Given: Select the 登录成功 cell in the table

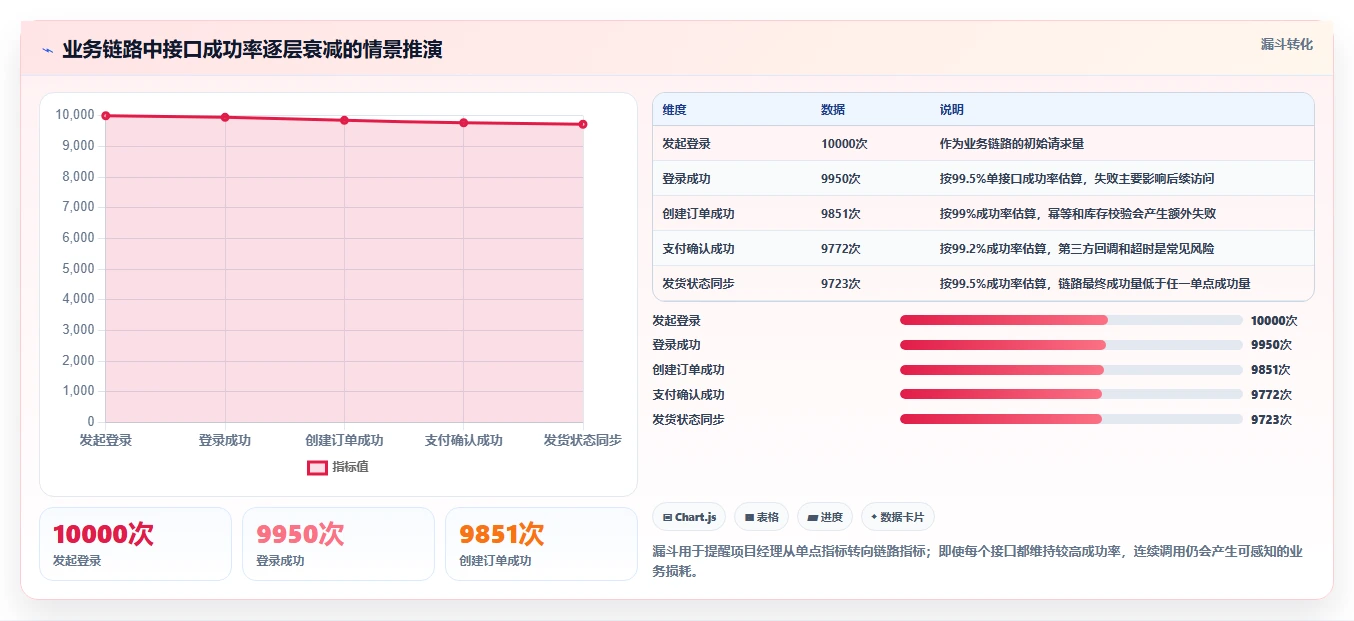Looking at the screenshot, I should (686, 179).
